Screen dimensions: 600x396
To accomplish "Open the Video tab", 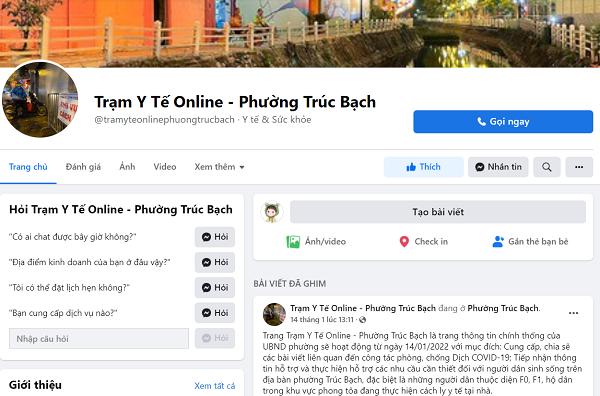I will point(165,167).
